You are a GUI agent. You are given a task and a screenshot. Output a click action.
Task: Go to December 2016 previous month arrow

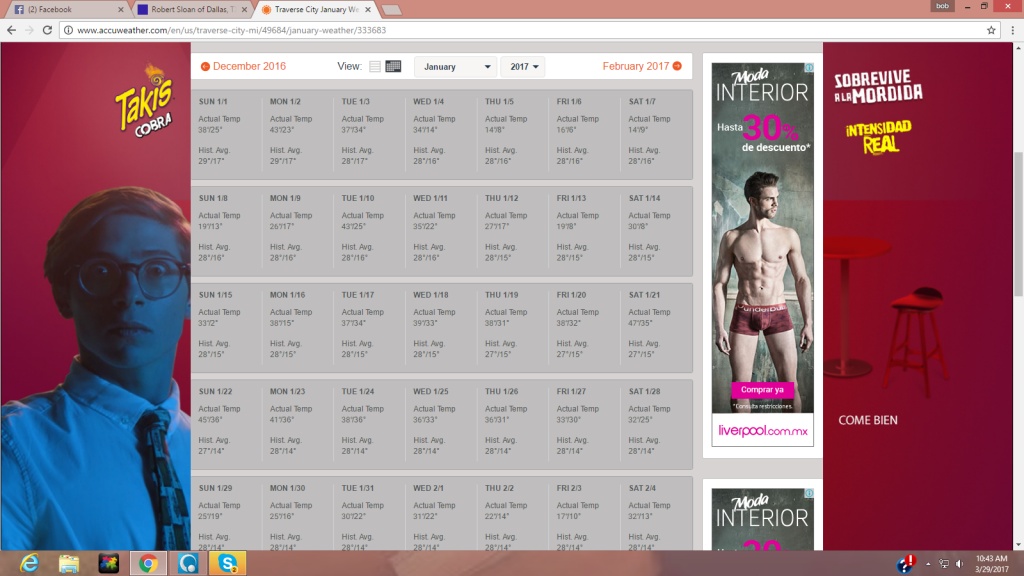pos(205,67)
